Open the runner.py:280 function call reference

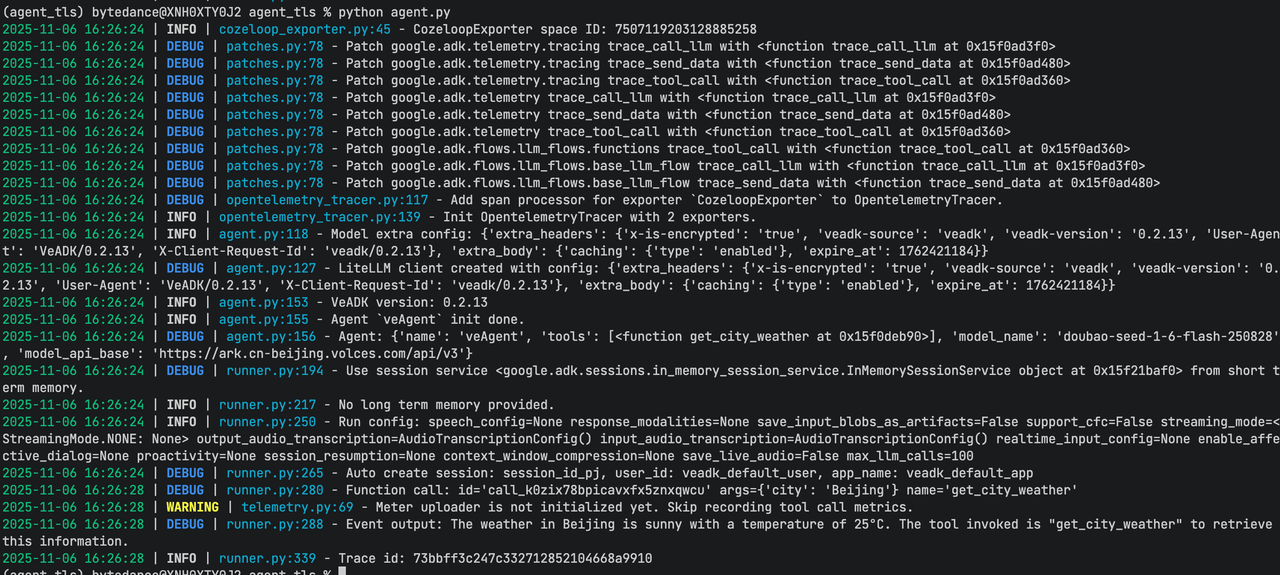[x=274, y=490]
